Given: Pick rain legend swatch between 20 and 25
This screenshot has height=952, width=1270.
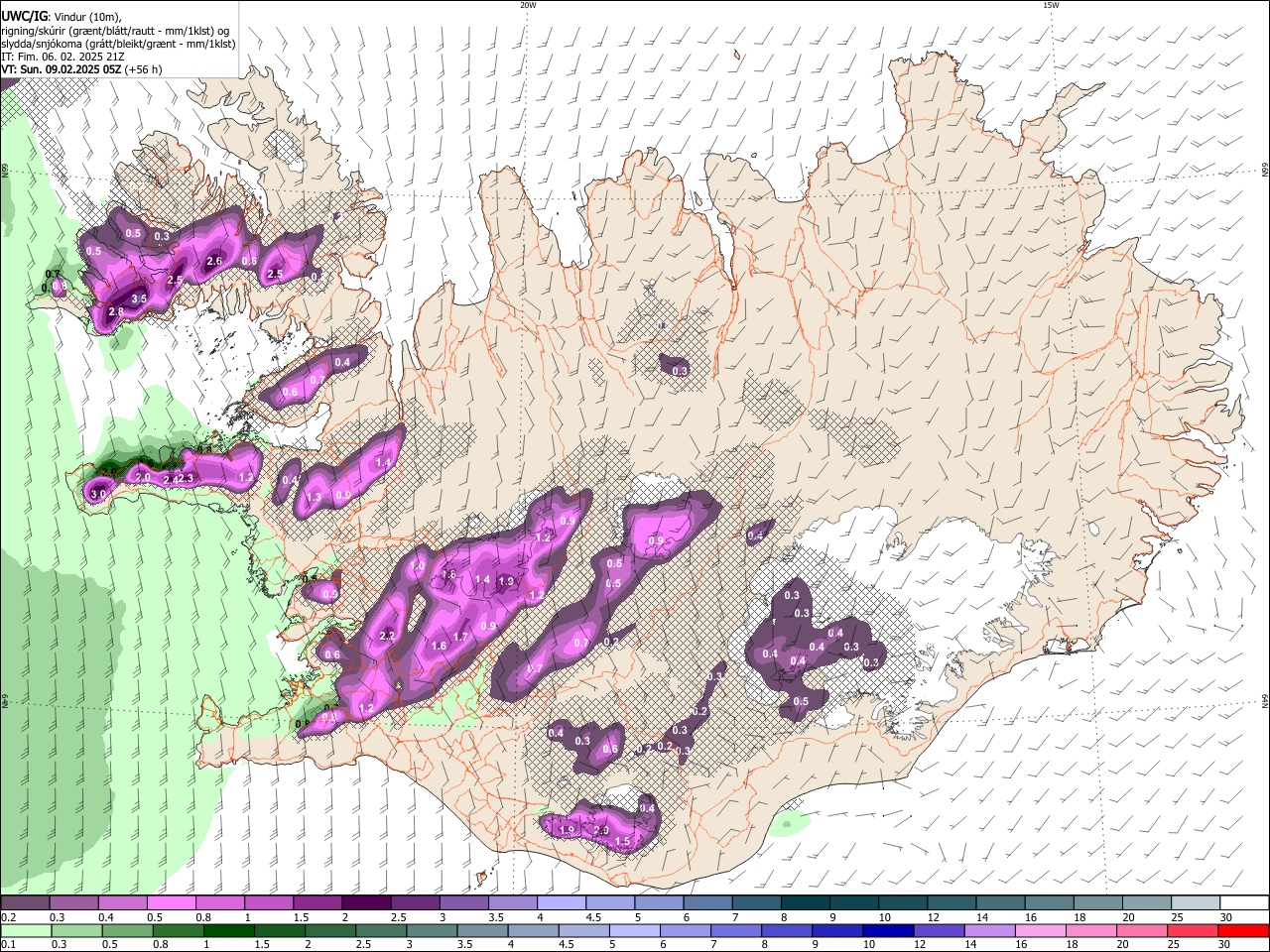Looking at the screenshot, I should tap(1145, 931).
